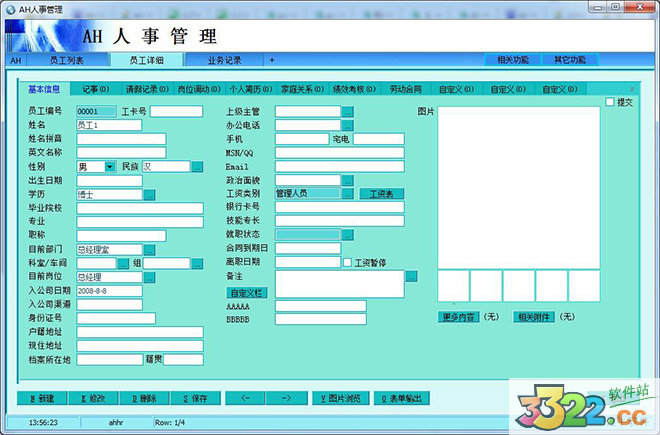The width and height of the screenshot is (660, 435).
Task: Open the 家庭关系(0) sub-tab
Action: 302,89
